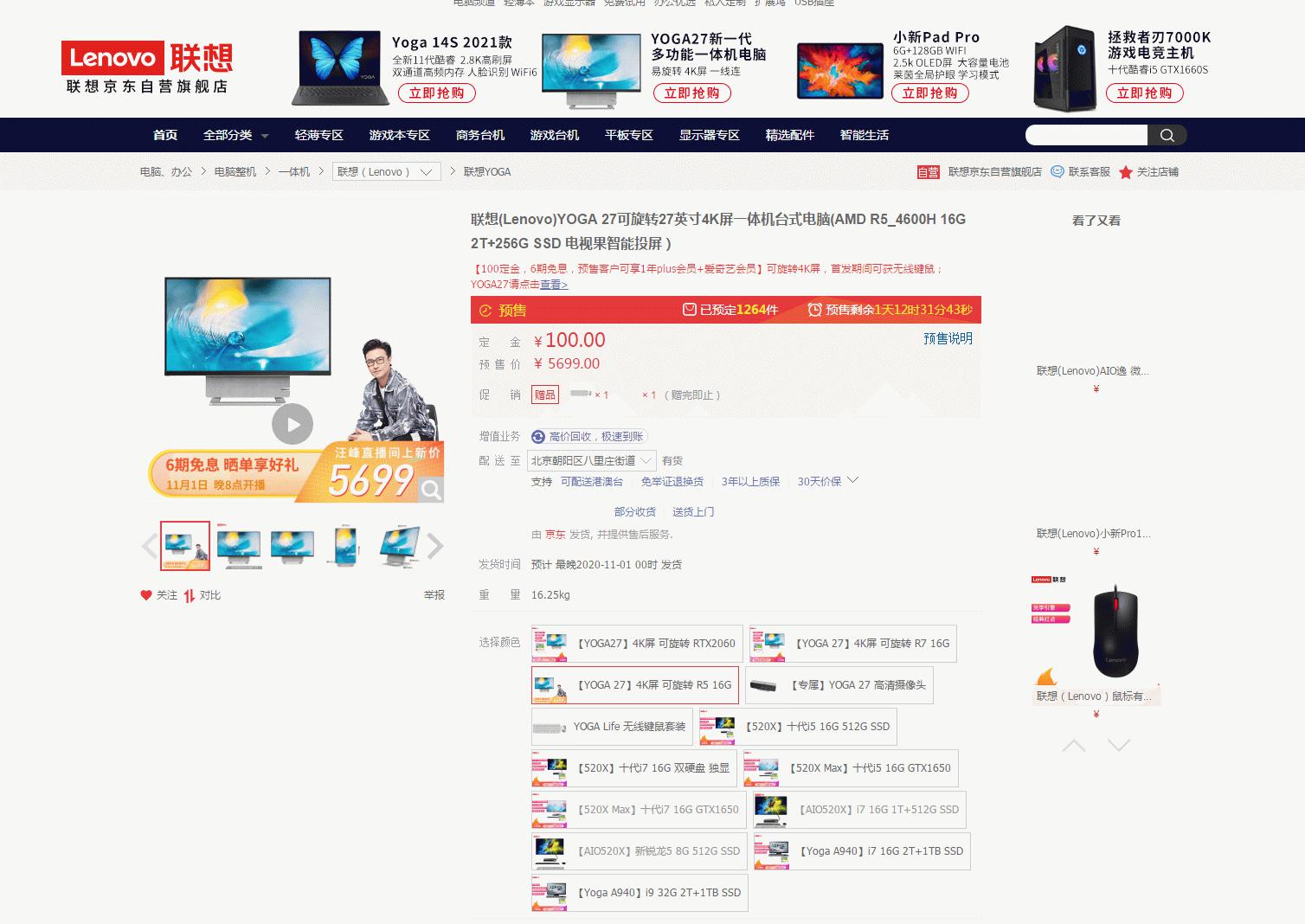This screenshot has width=1305, height=924.
Task: Select the second product thumbnail
Action: click(239, 546)
